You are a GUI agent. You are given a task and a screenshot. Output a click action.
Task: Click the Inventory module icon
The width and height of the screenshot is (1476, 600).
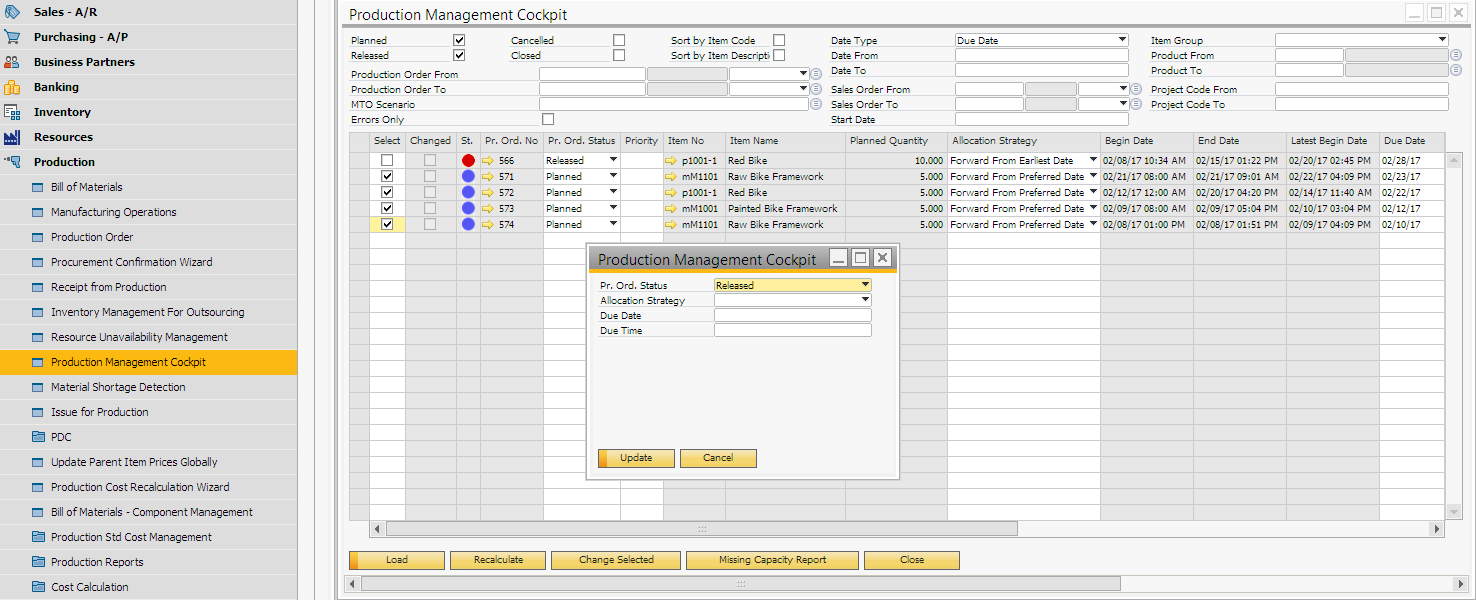tap(12, 112)
